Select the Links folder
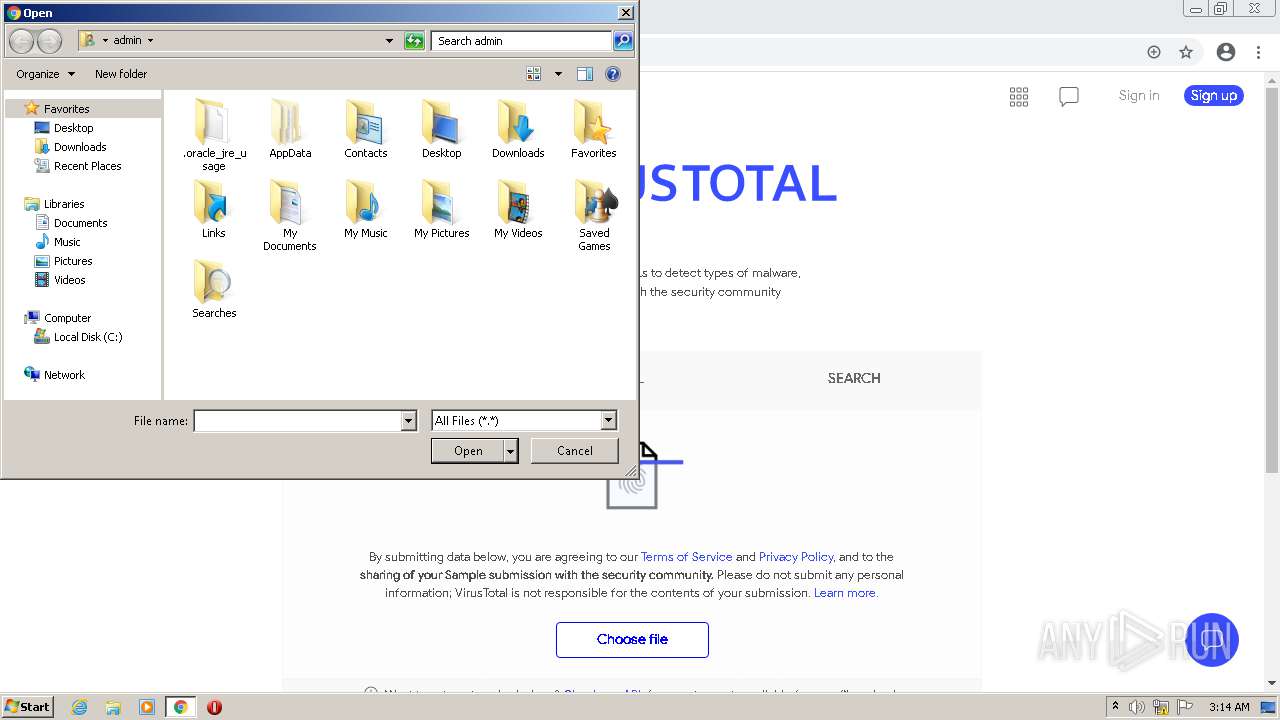 214,208
